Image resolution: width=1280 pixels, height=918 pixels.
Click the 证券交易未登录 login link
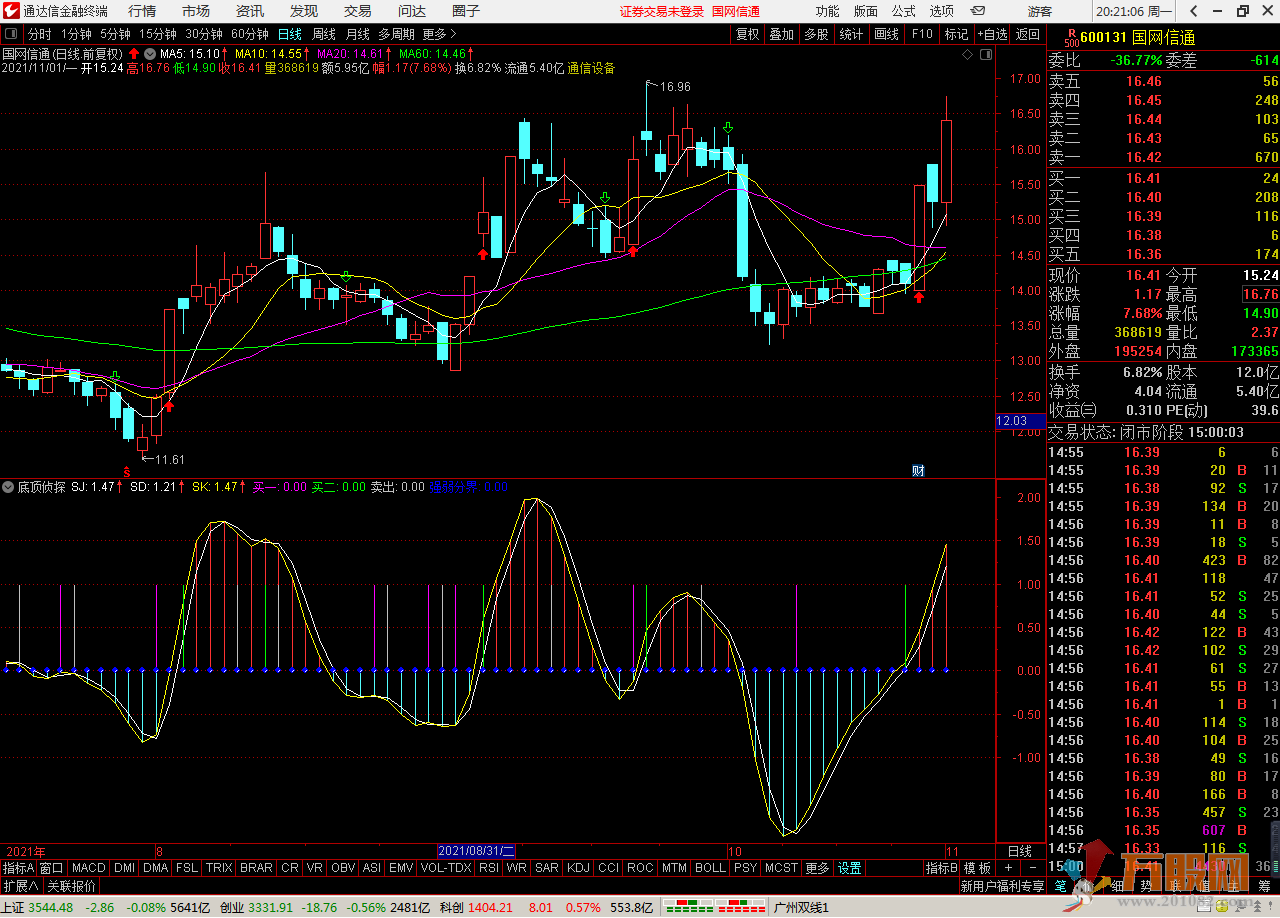[662, 11]
